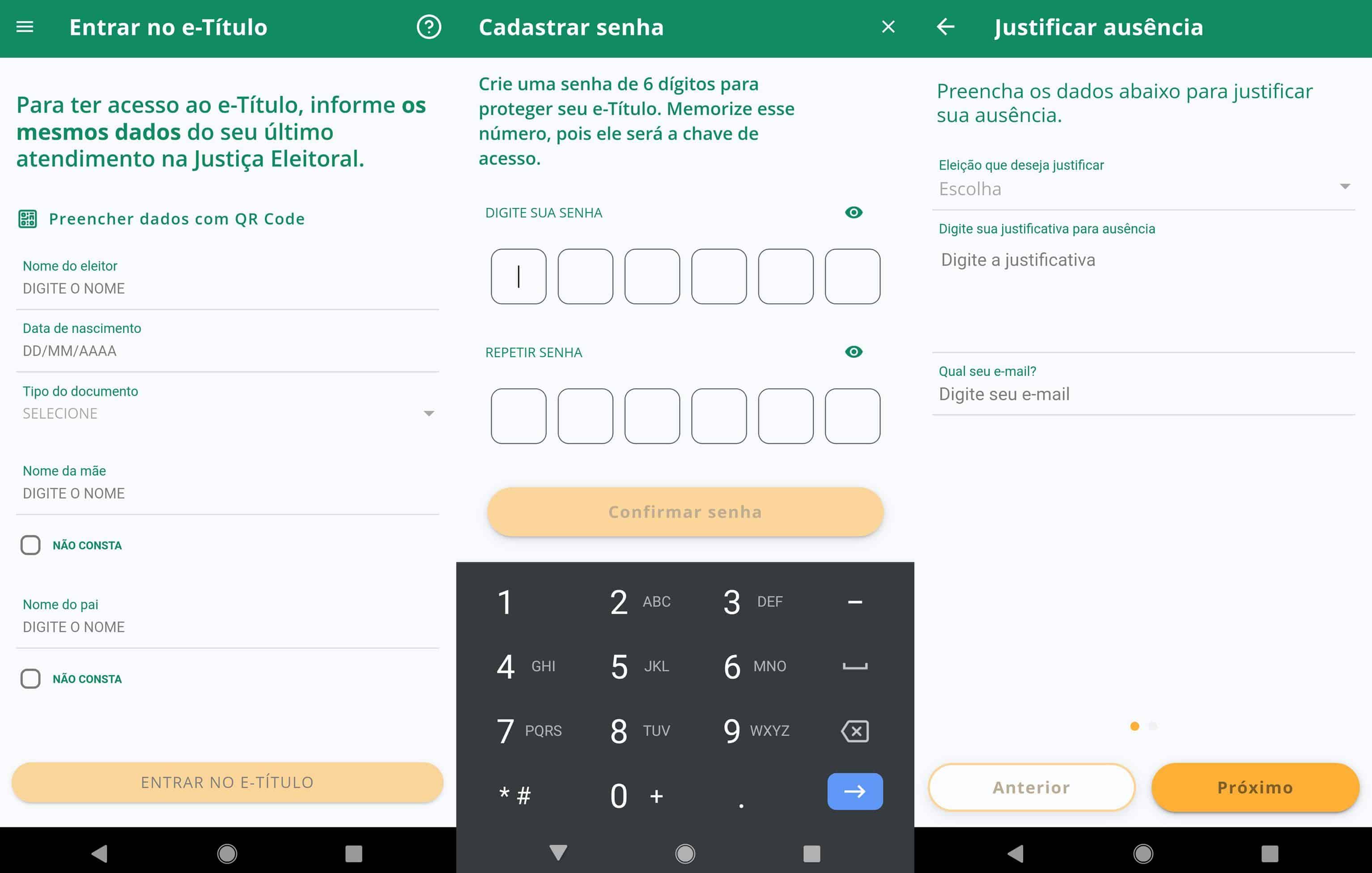Tap Android recents button on Entrar no e-Título screen
This screenshot has height=873, width=1372.
click(x=353, y=853)
